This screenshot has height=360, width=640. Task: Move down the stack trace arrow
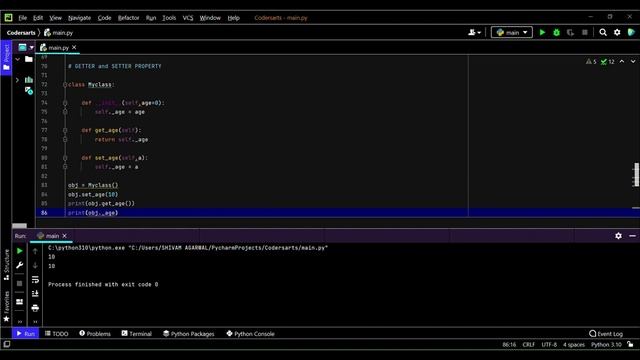[x=35, y=265]
